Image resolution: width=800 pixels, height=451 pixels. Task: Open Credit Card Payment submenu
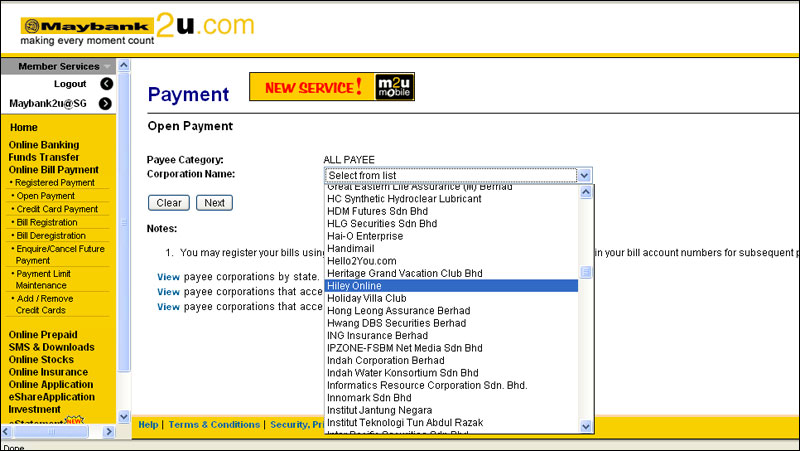(x=57, y=209)
